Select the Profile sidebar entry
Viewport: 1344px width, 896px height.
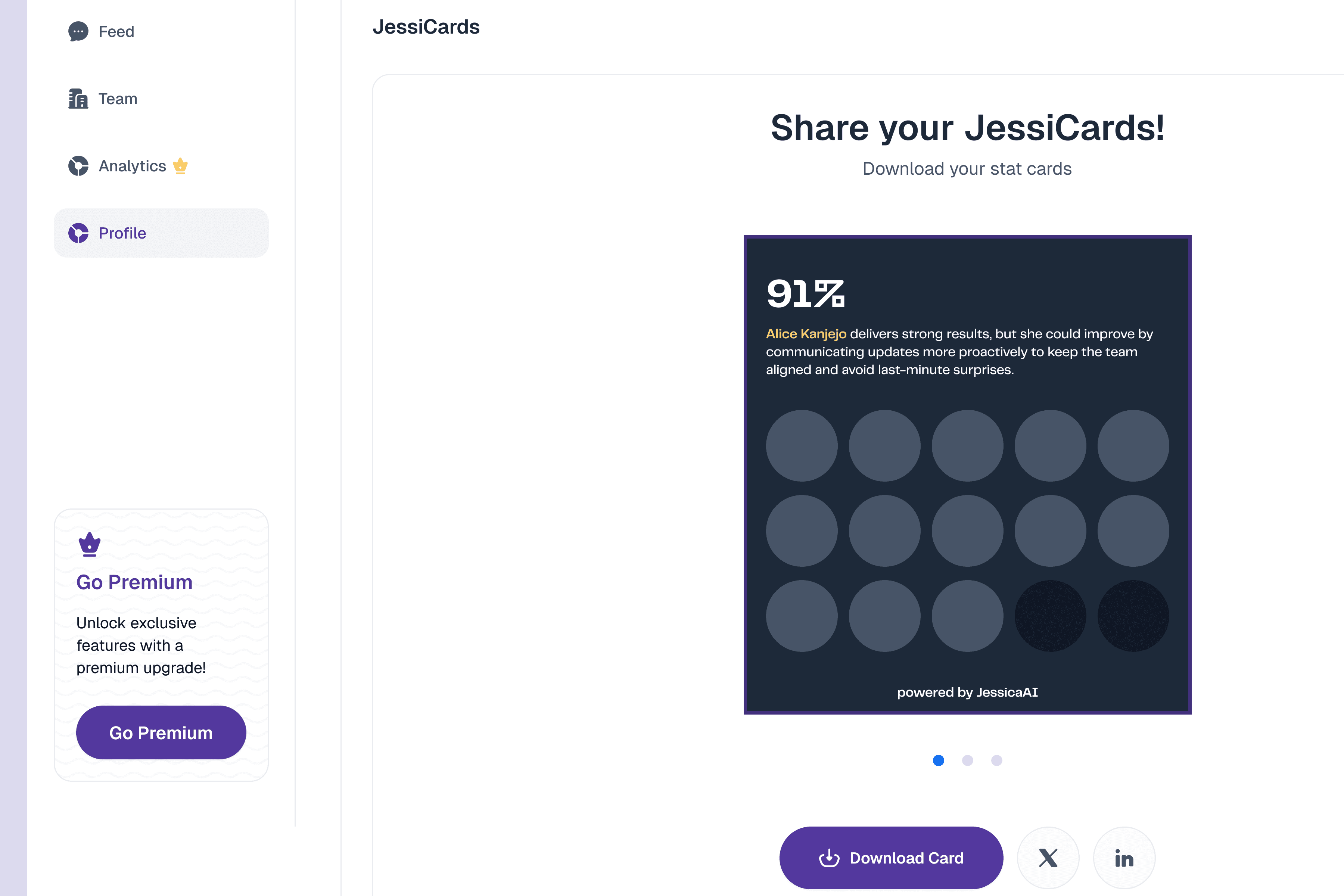point(161,233)
